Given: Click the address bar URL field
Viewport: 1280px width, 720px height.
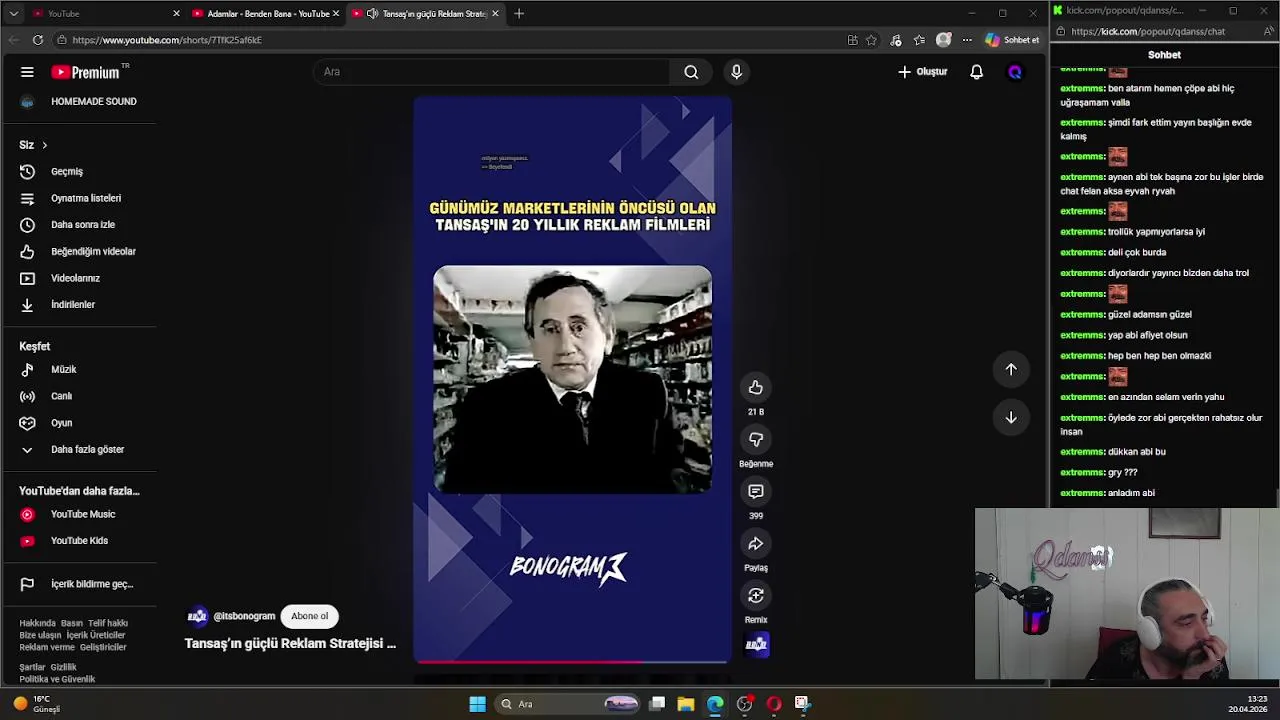Looking at the screenshot, I should [440, 40].
